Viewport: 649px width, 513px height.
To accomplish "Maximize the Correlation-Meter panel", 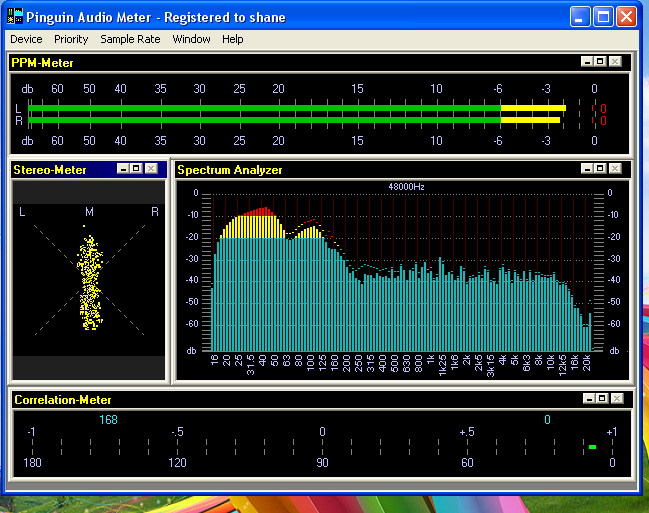I will pyautogui.click(x=600, y=399).
